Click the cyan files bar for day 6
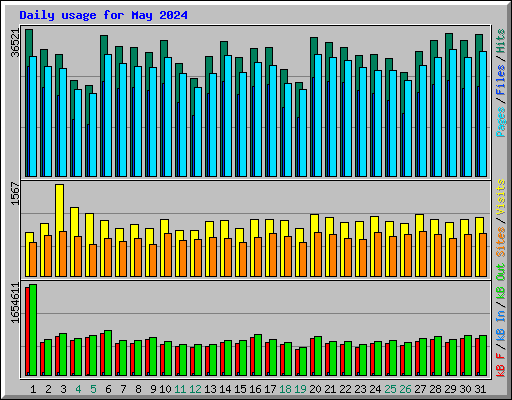This screenshot has height=400, width=512. pyautogui.click(x=108, y=115)
